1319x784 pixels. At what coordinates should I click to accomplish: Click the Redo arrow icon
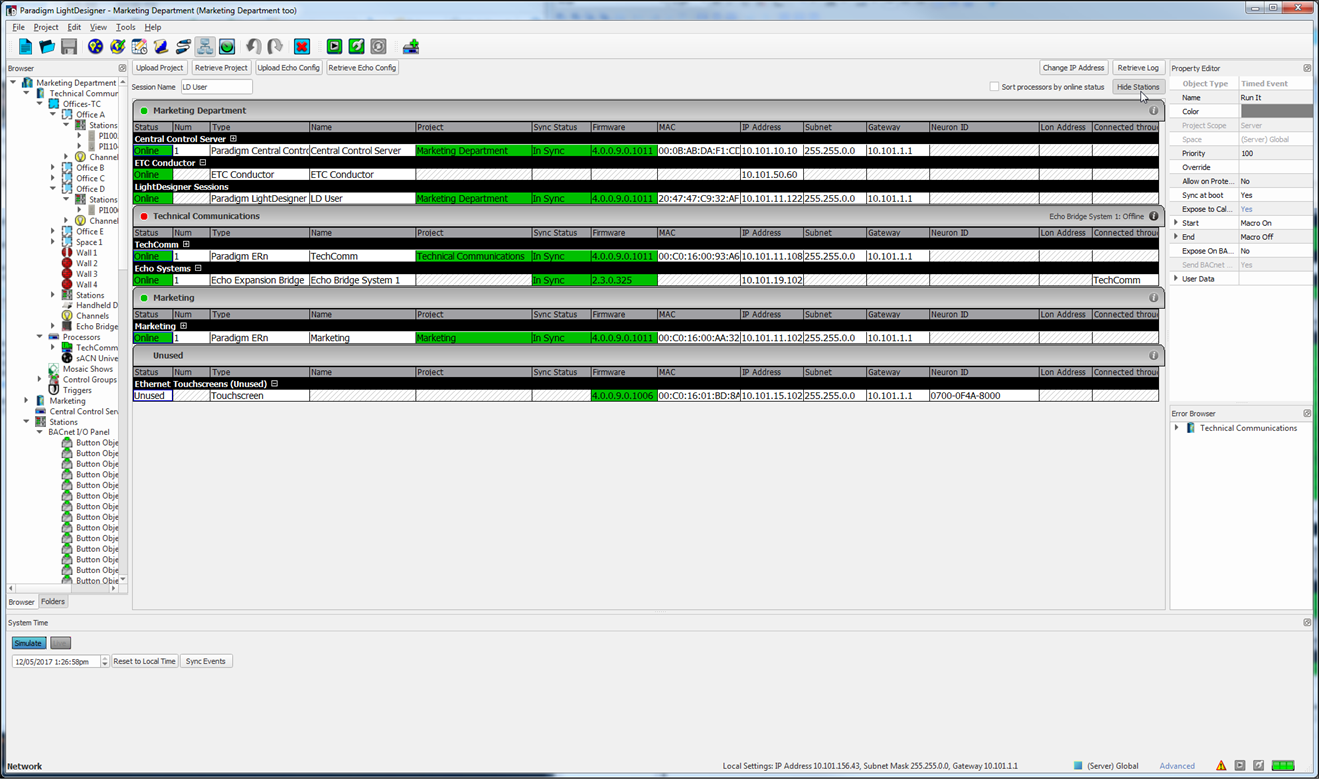tap(275, 46)
